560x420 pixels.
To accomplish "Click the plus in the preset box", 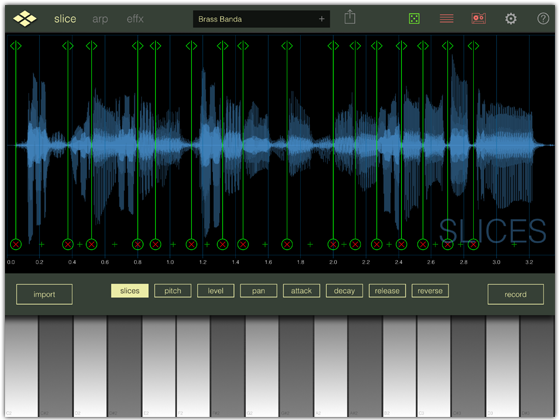I will pyautogui.click(x=322, y=19).
